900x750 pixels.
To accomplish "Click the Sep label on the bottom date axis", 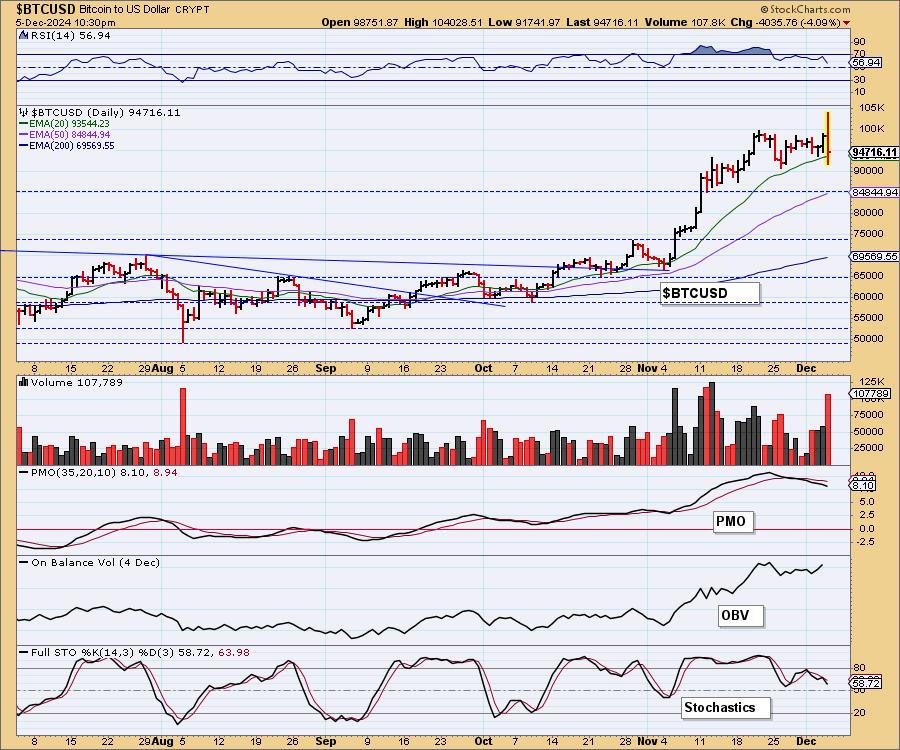I will (325, 741).
